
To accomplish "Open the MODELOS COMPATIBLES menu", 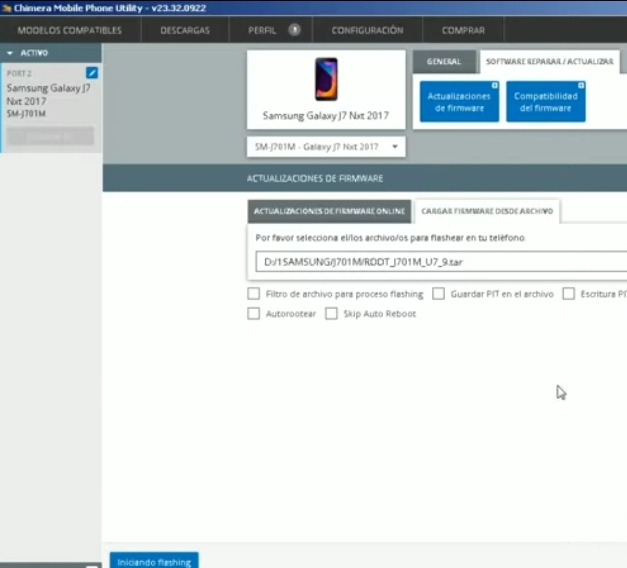I will [70, 30].
